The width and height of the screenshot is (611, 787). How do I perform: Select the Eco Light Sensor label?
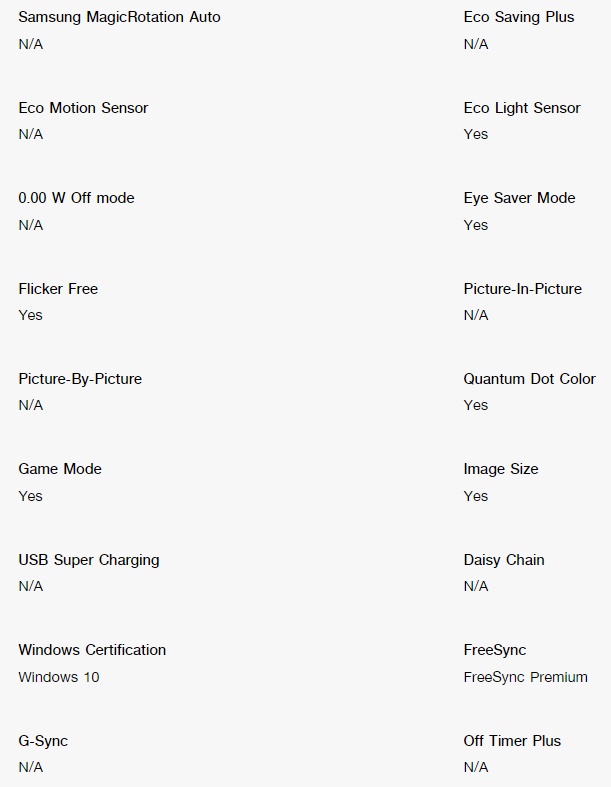point(522,108)
